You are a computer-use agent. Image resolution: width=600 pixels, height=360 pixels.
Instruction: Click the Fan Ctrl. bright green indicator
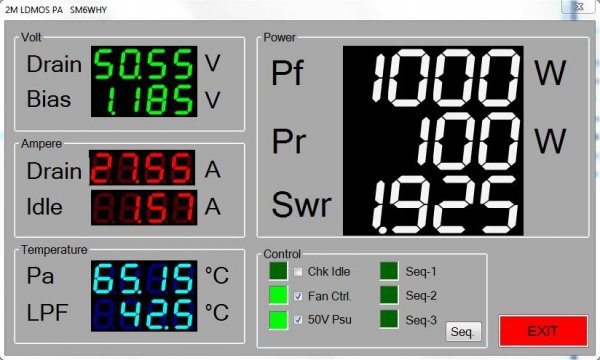(x=278, y=295)
